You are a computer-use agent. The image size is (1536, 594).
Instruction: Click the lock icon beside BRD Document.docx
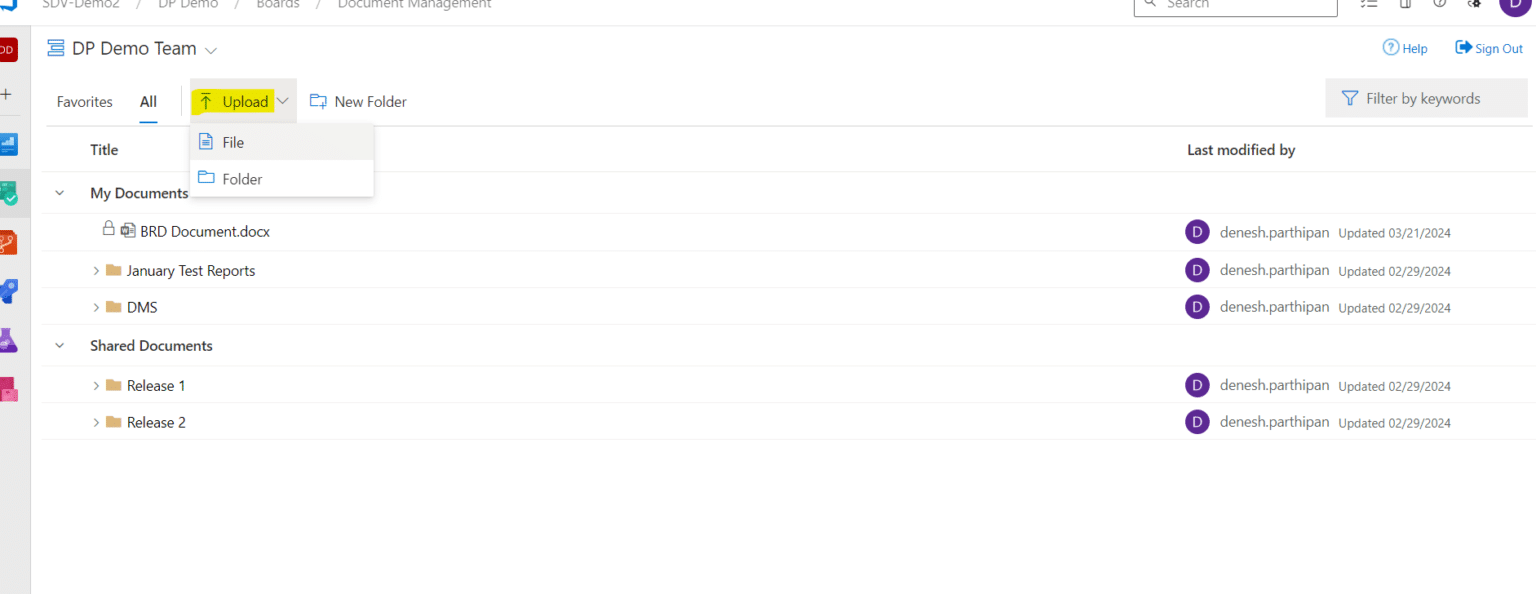[x=109, y=229]
